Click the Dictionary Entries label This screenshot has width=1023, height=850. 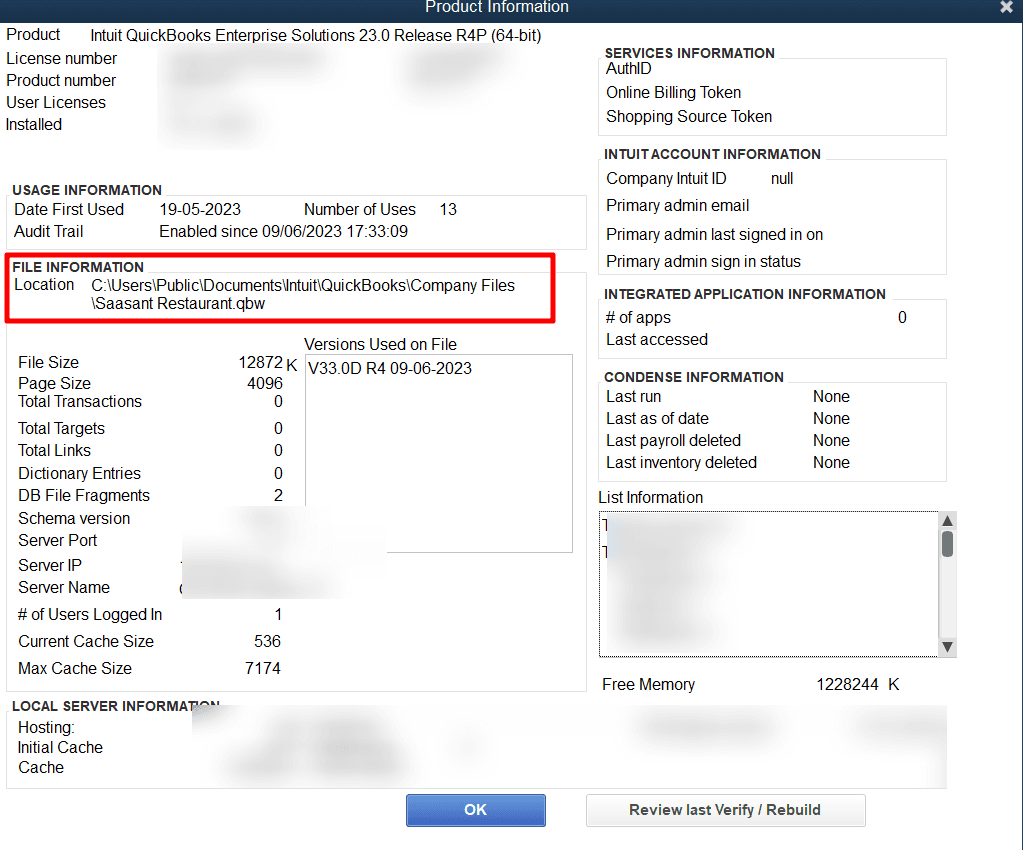(80, 473)
